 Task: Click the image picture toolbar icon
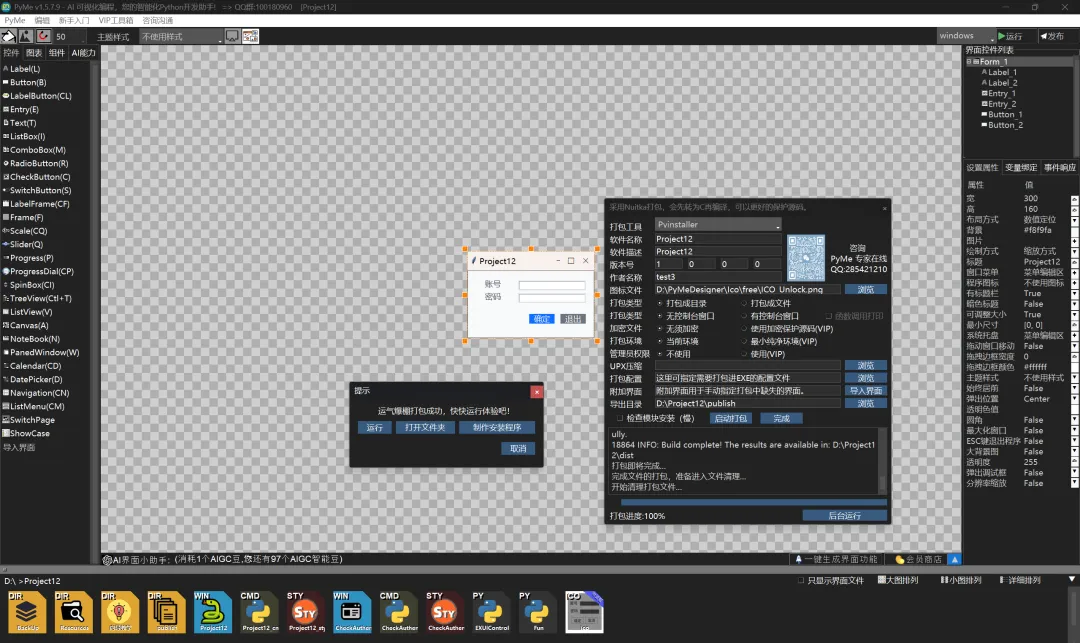(25, 36)
